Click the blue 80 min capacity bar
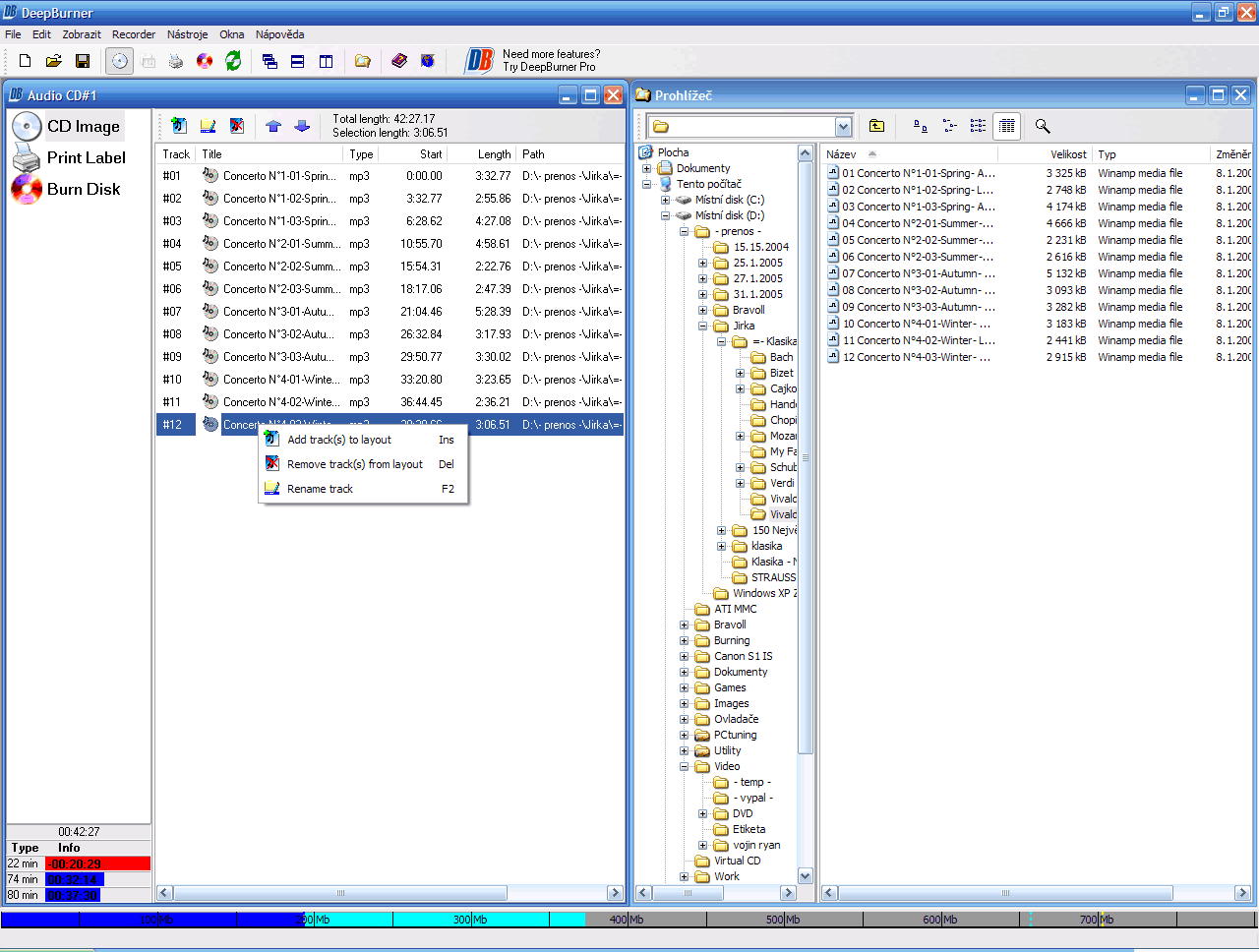The image size is (1259, 952). point(72,895)
